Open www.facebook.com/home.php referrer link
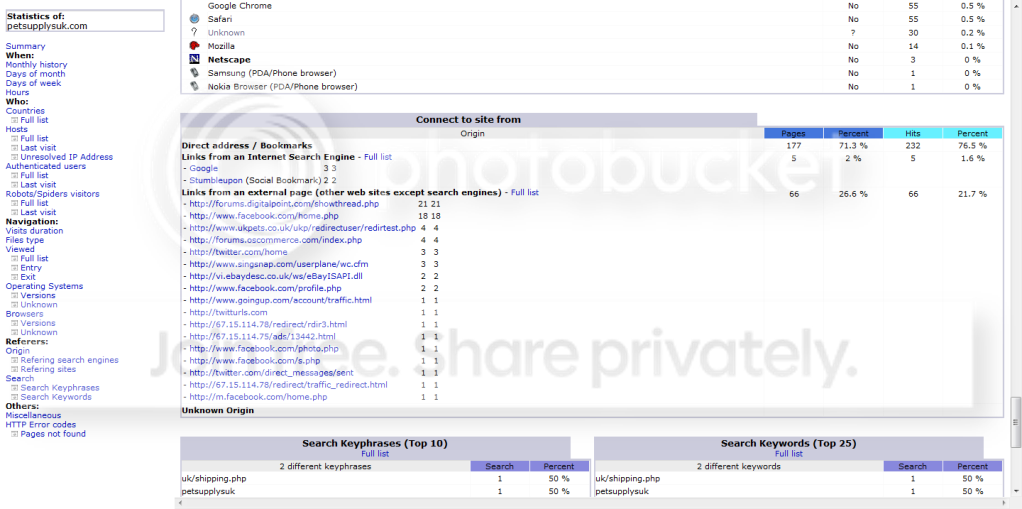Viewport: 1022px width, 509px height. coord(264,216)
